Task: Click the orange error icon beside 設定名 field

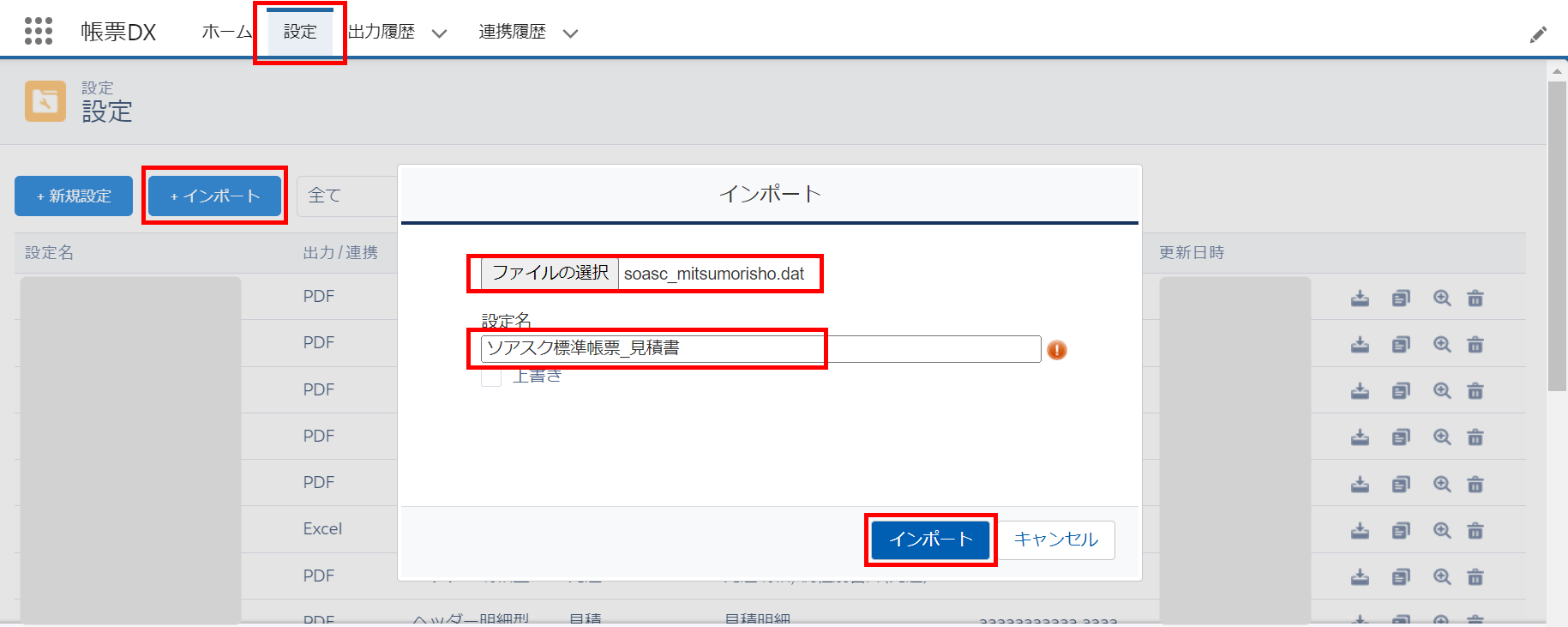Action: (1057, 350)
